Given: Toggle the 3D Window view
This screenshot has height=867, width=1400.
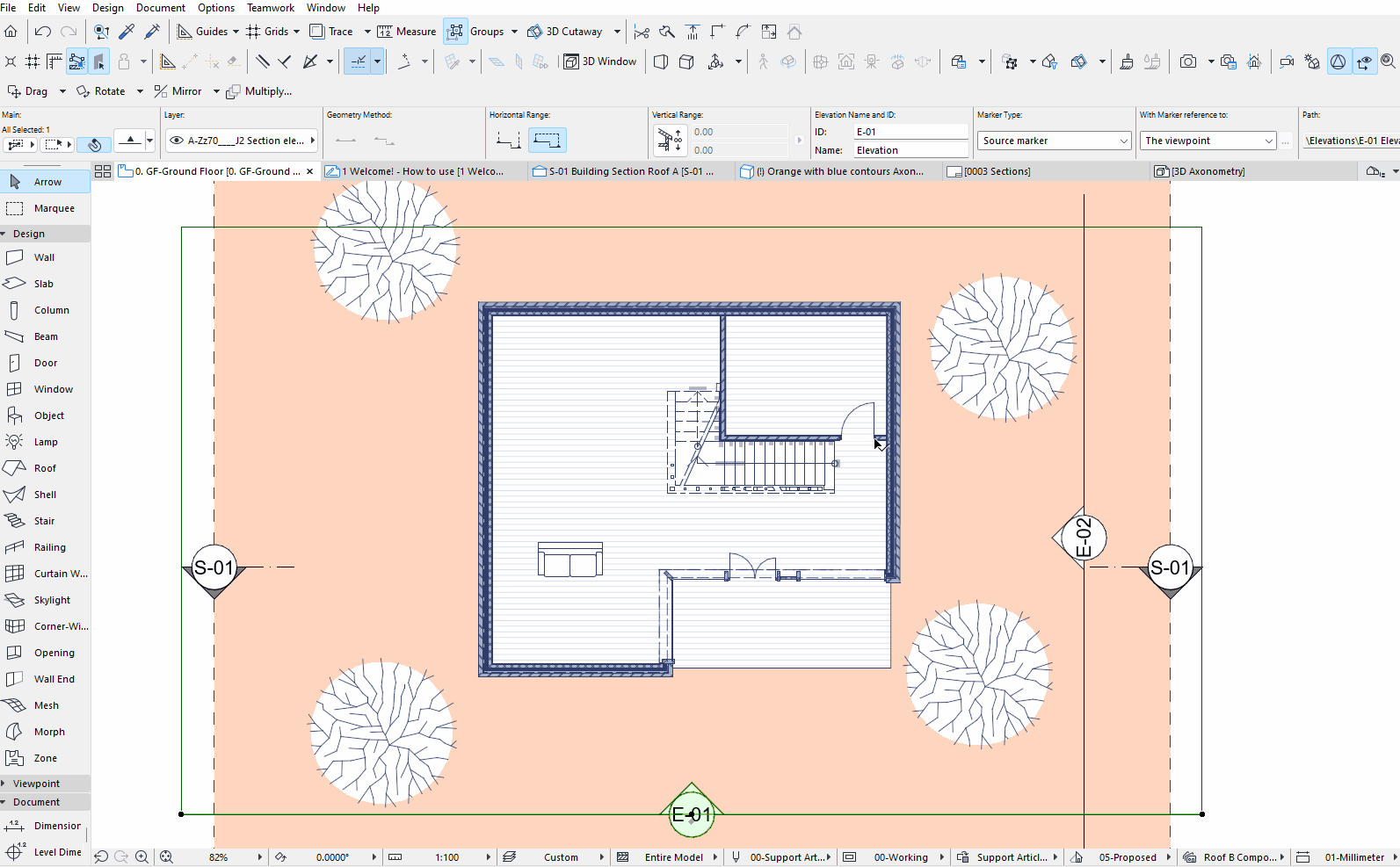Looking at the screenshot, I should click(600, 61).
